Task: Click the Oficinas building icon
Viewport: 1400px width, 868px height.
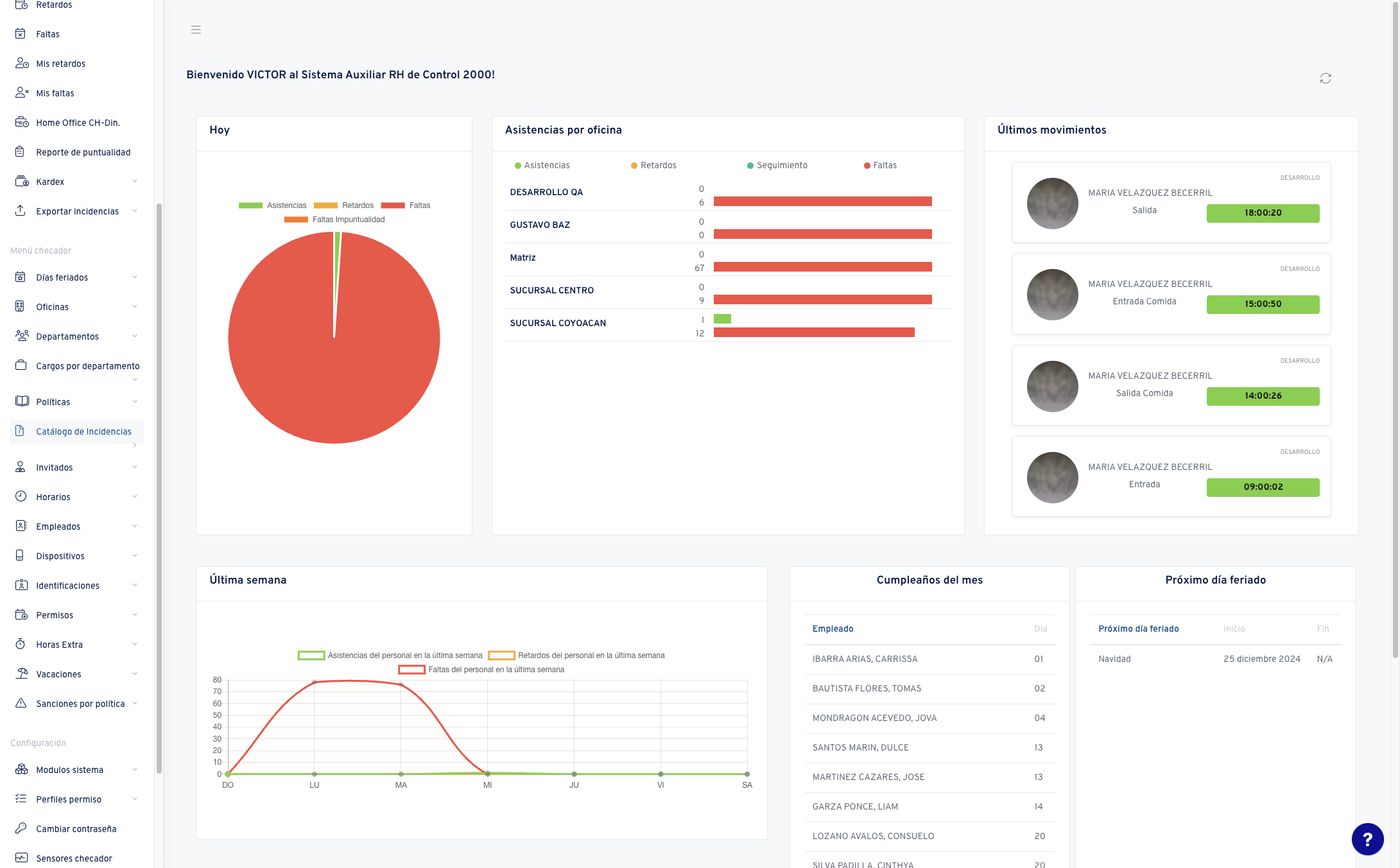Action: [21, 307]
